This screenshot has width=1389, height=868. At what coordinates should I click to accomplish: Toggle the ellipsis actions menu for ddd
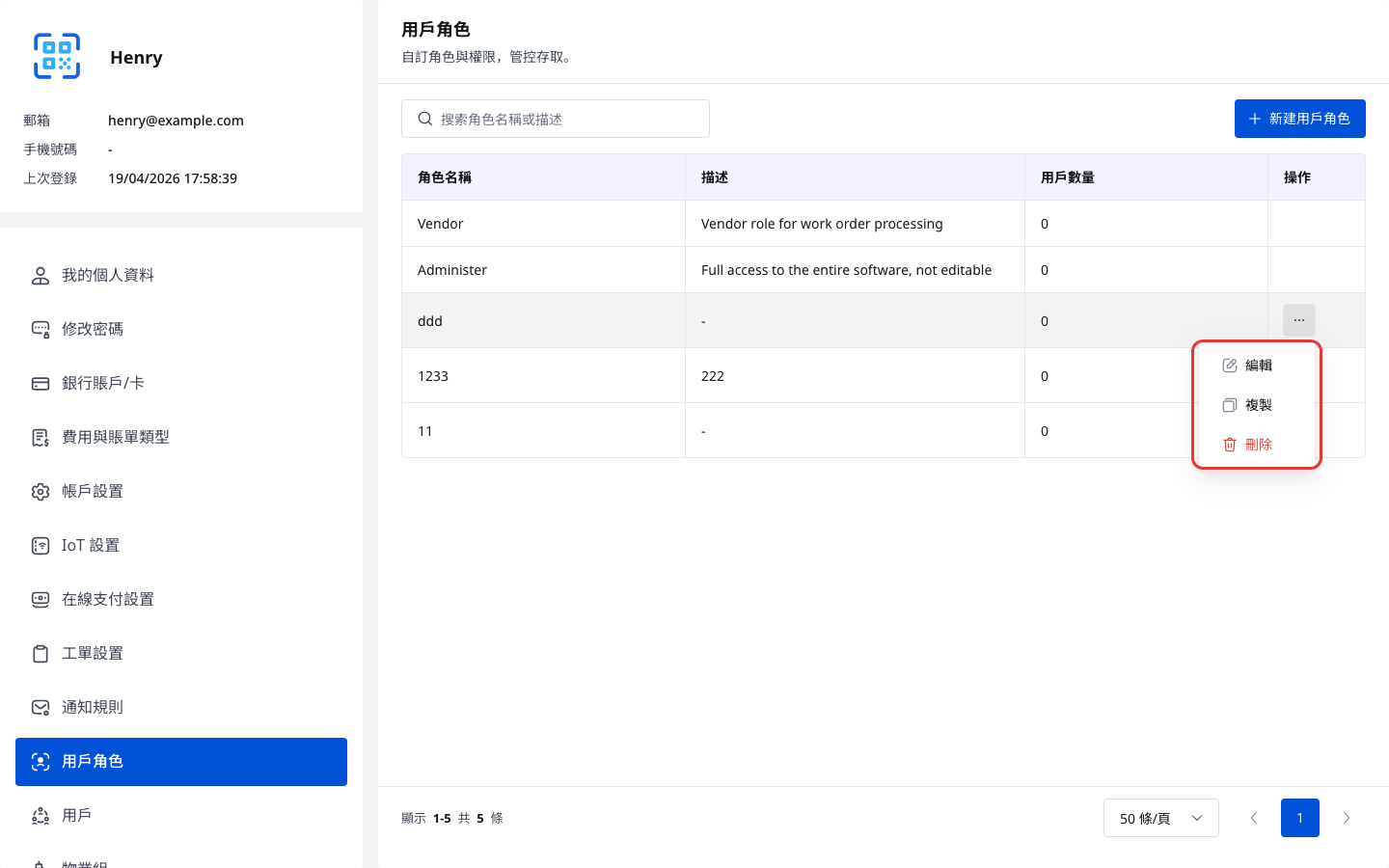1299,320
